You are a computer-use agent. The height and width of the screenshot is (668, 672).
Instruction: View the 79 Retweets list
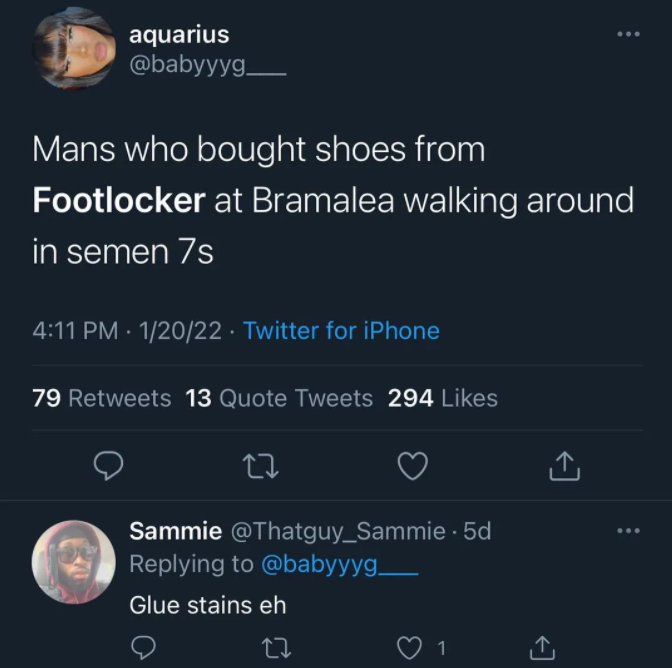pyautogui.click(x=102, y=398)
